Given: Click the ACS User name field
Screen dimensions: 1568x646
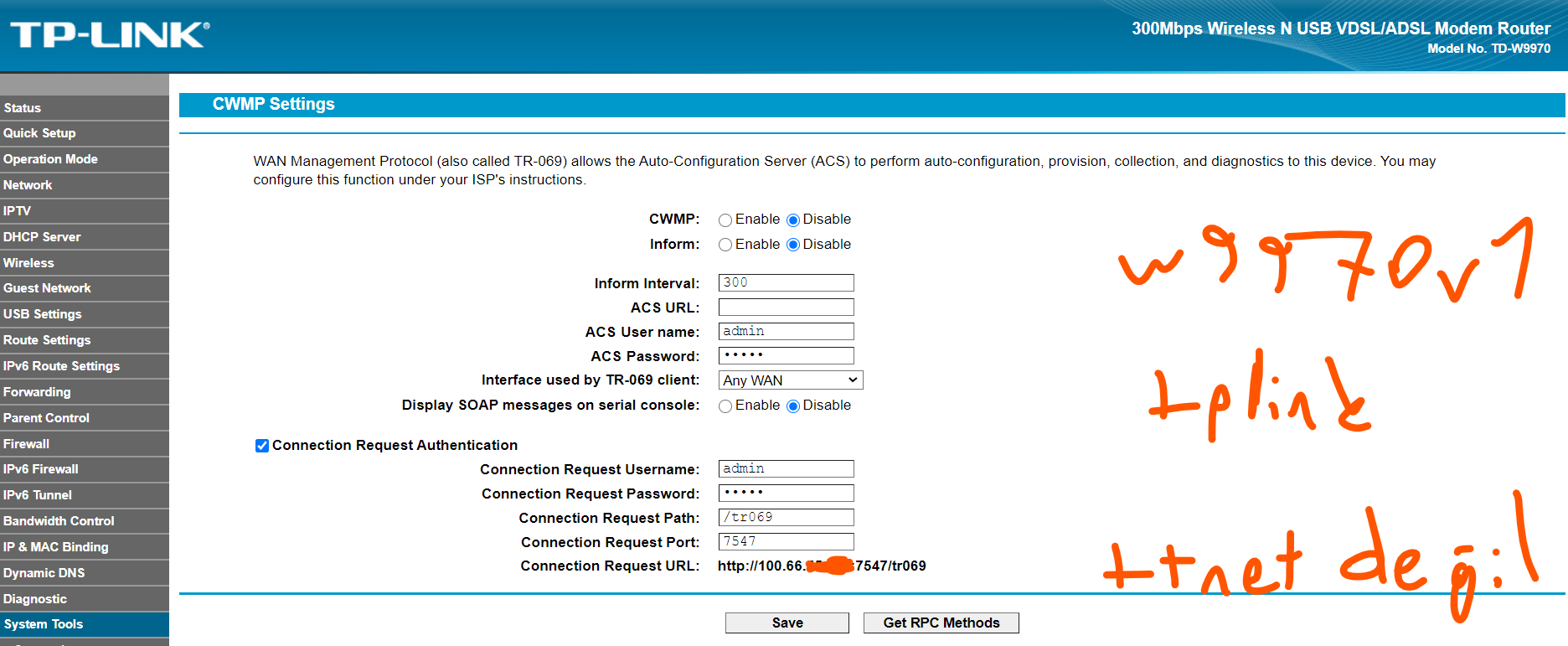Looking at the screenshot, I should 787,332.
